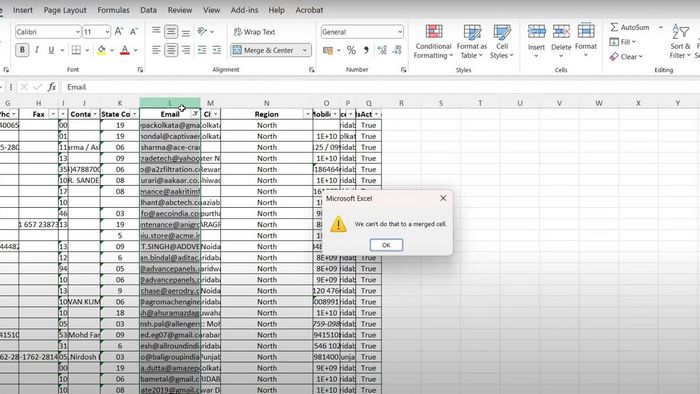Viewport: 700px width, 394px height.
Task: Toggle Bold formatting
Action: (22, 50)
